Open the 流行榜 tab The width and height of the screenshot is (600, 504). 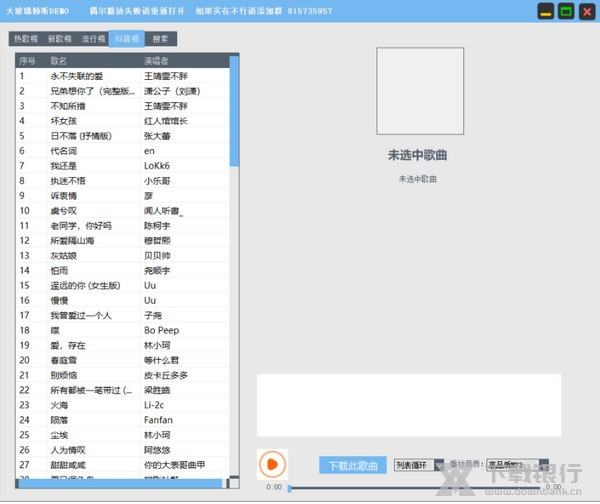[93, 39]
